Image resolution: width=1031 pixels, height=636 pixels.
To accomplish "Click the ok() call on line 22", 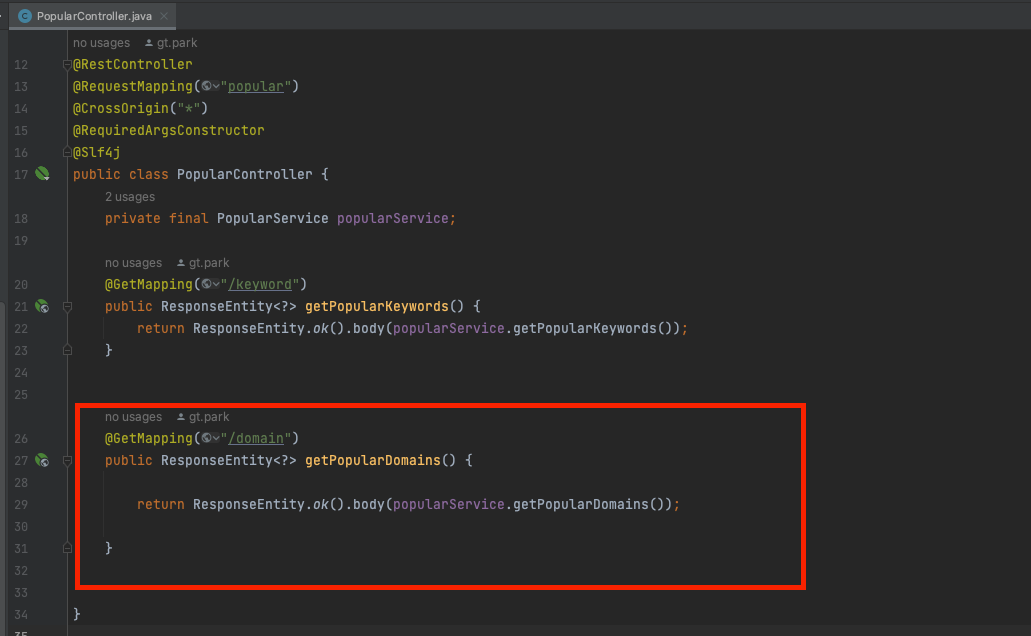I will pyautogui.click(x=328, y=328).
